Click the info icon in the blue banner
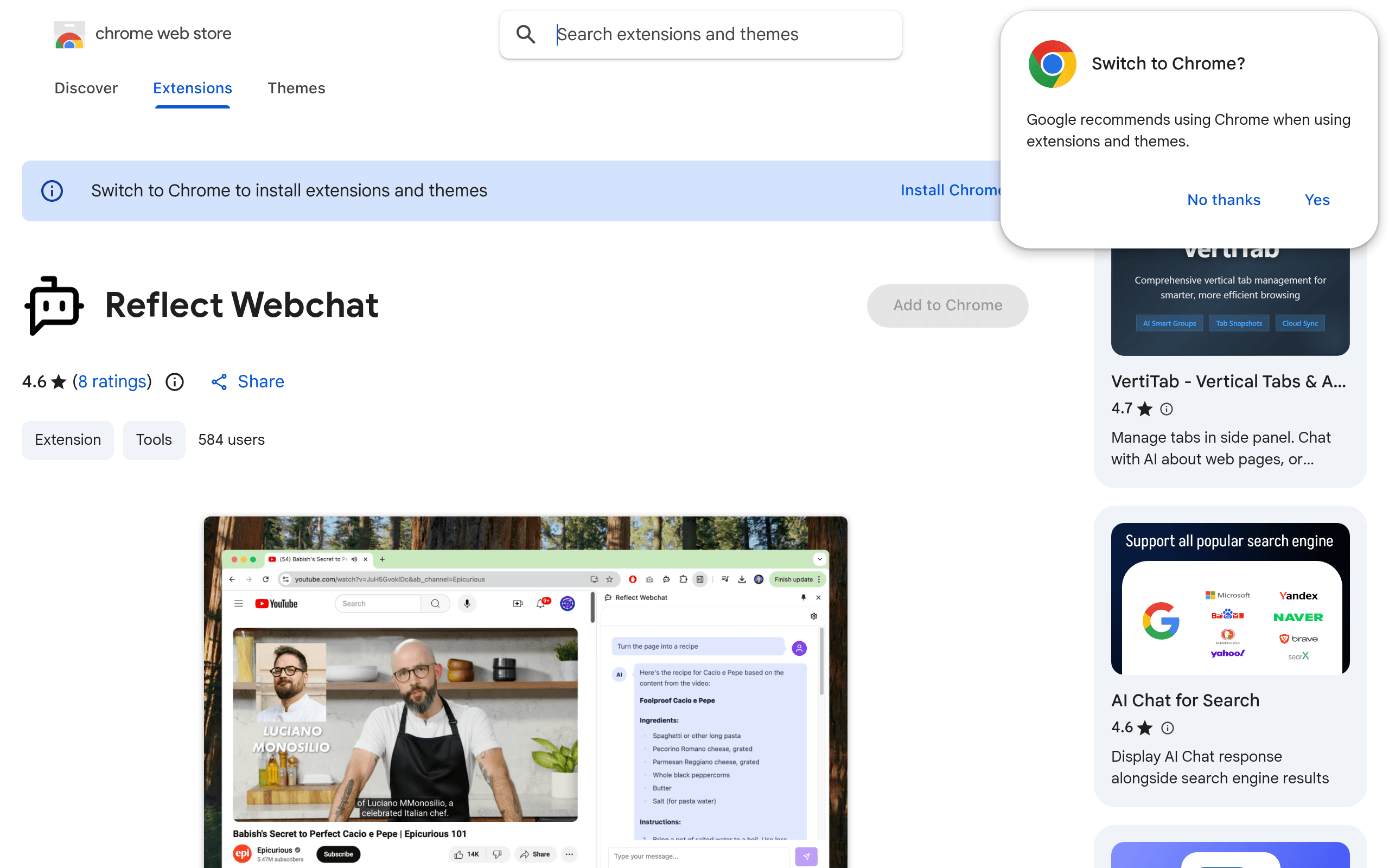 pos(52,190)
